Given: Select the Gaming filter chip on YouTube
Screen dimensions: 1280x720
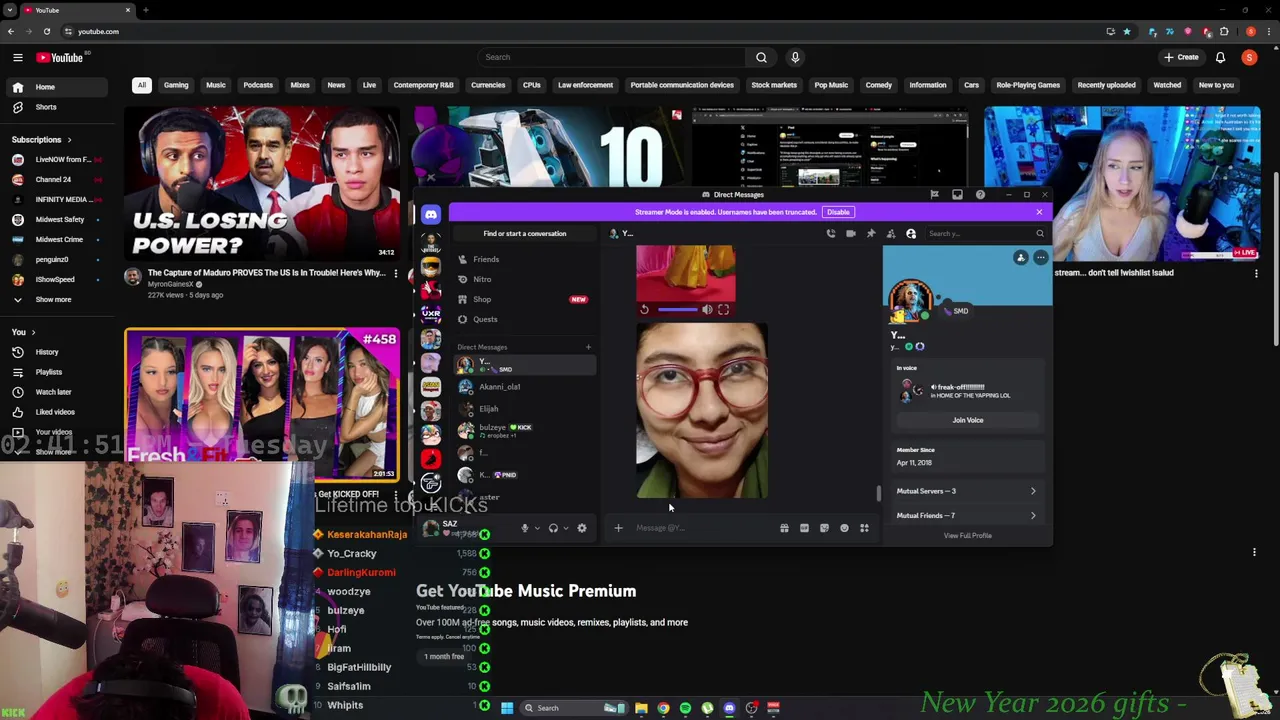Looking at the screenshot, I should pyautogui.click(x=176, y=85).
